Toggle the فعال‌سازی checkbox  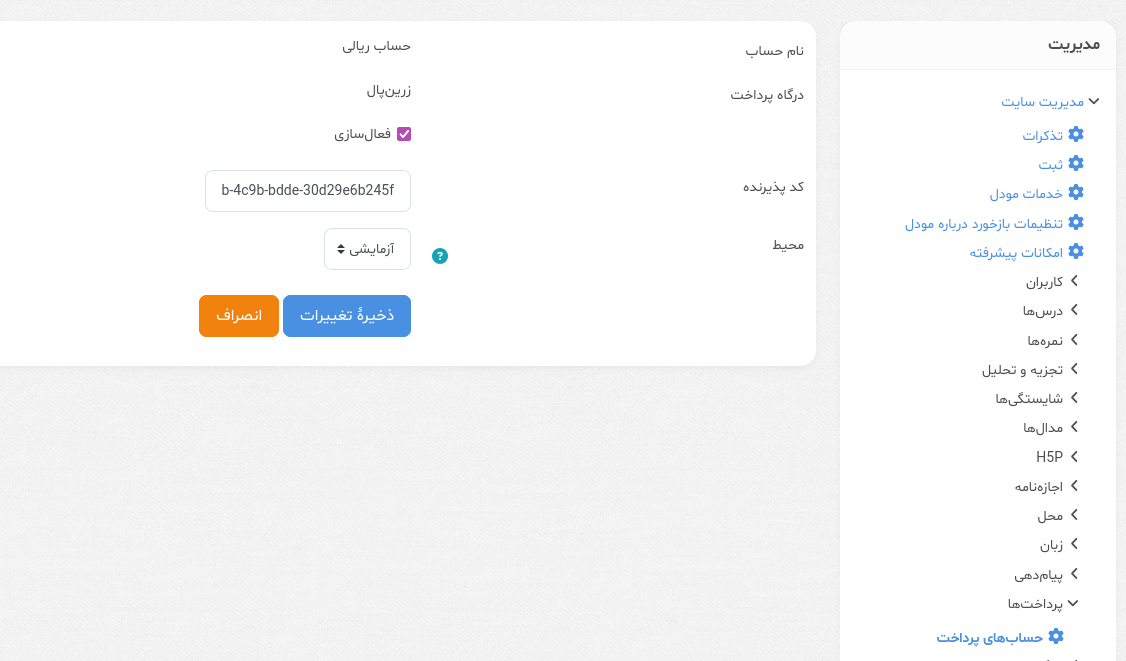click(x=404, y=134)
